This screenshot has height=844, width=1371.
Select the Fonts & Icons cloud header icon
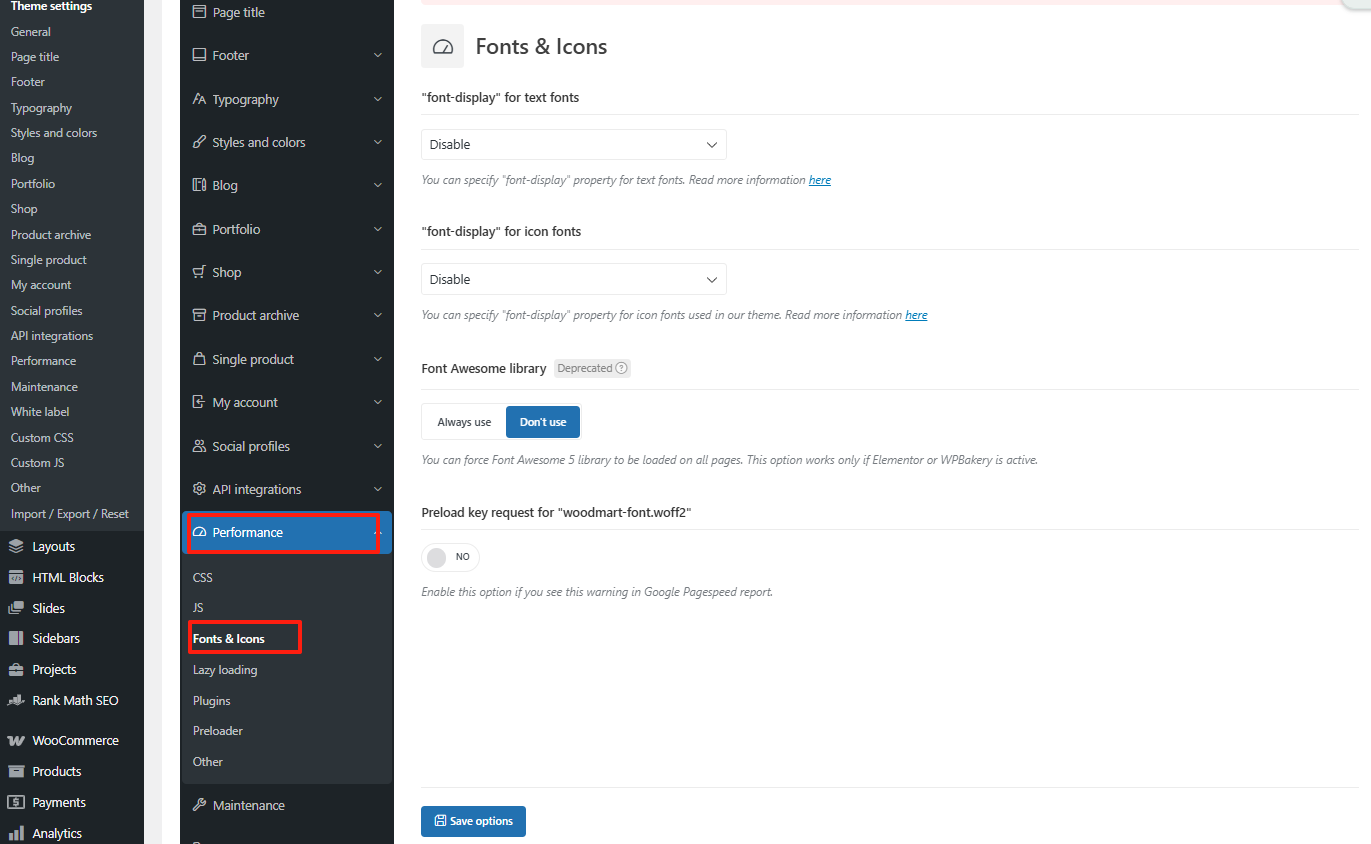pos(442,46)
